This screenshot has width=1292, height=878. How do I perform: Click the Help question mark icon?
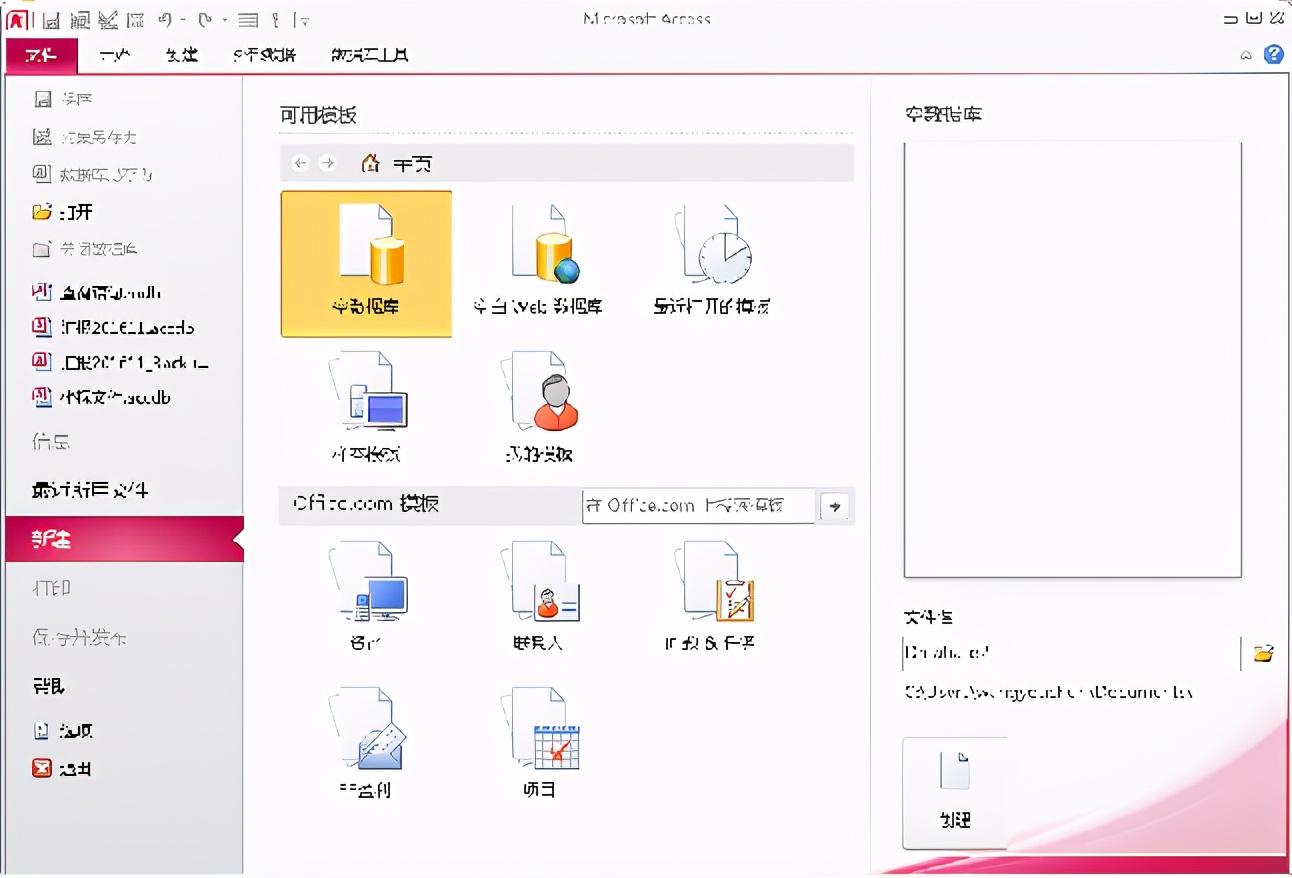point(1273,55)
